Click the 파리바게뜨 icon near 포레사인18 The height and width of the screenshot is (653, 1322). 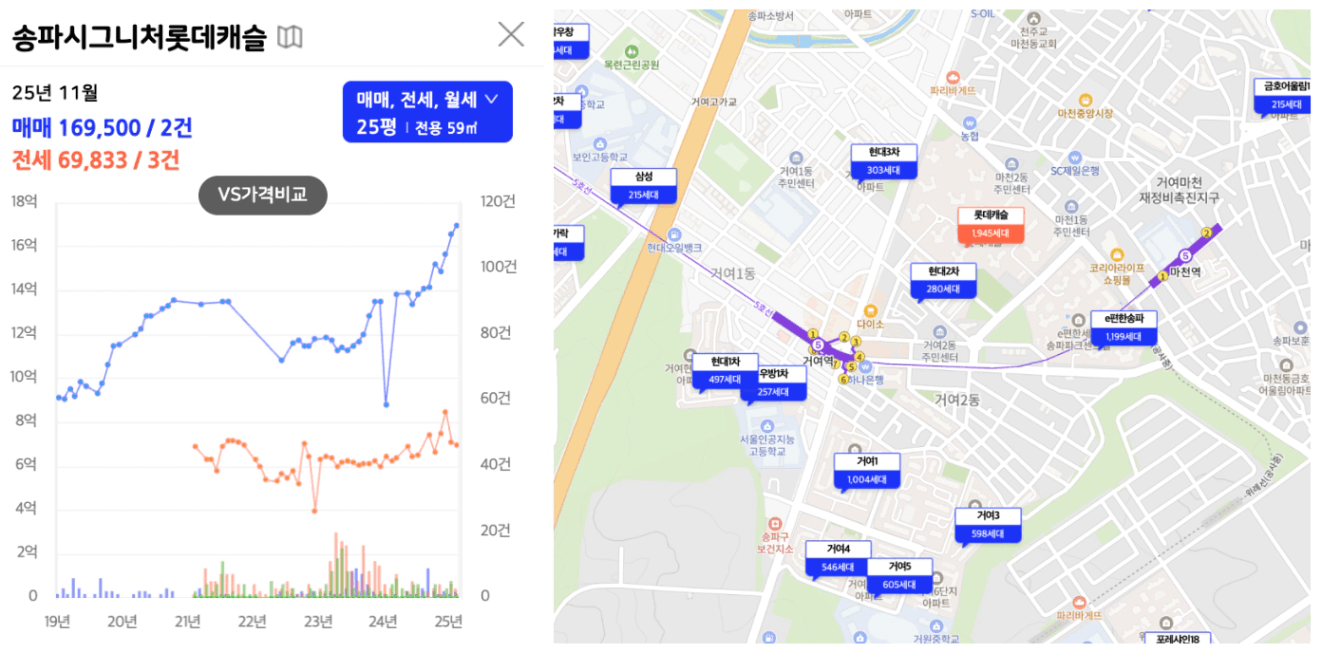[x=1078, y=602]
